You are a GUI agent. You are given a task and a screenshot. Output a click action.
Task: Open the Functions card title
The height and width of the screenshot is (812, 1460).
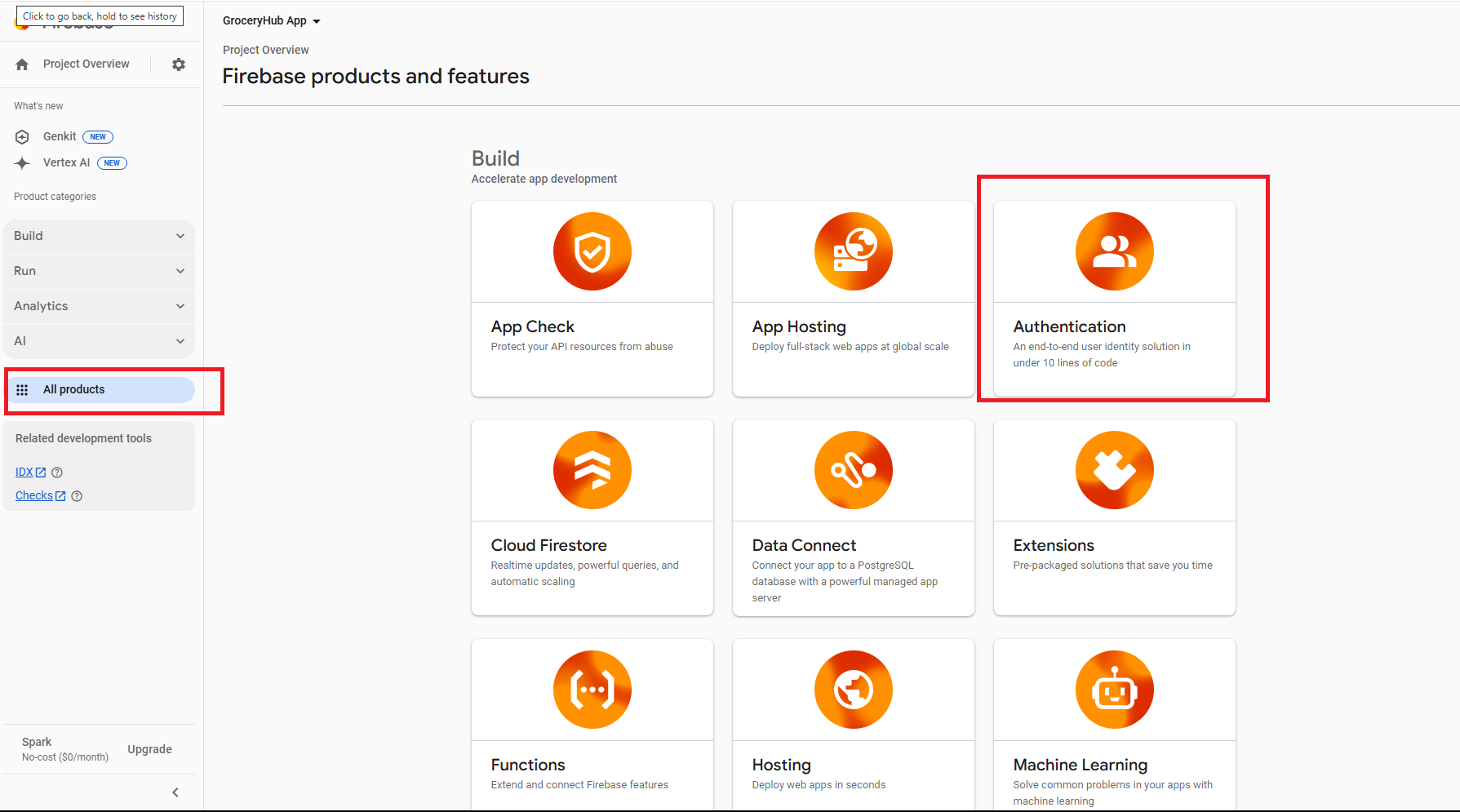coord(528,765)
